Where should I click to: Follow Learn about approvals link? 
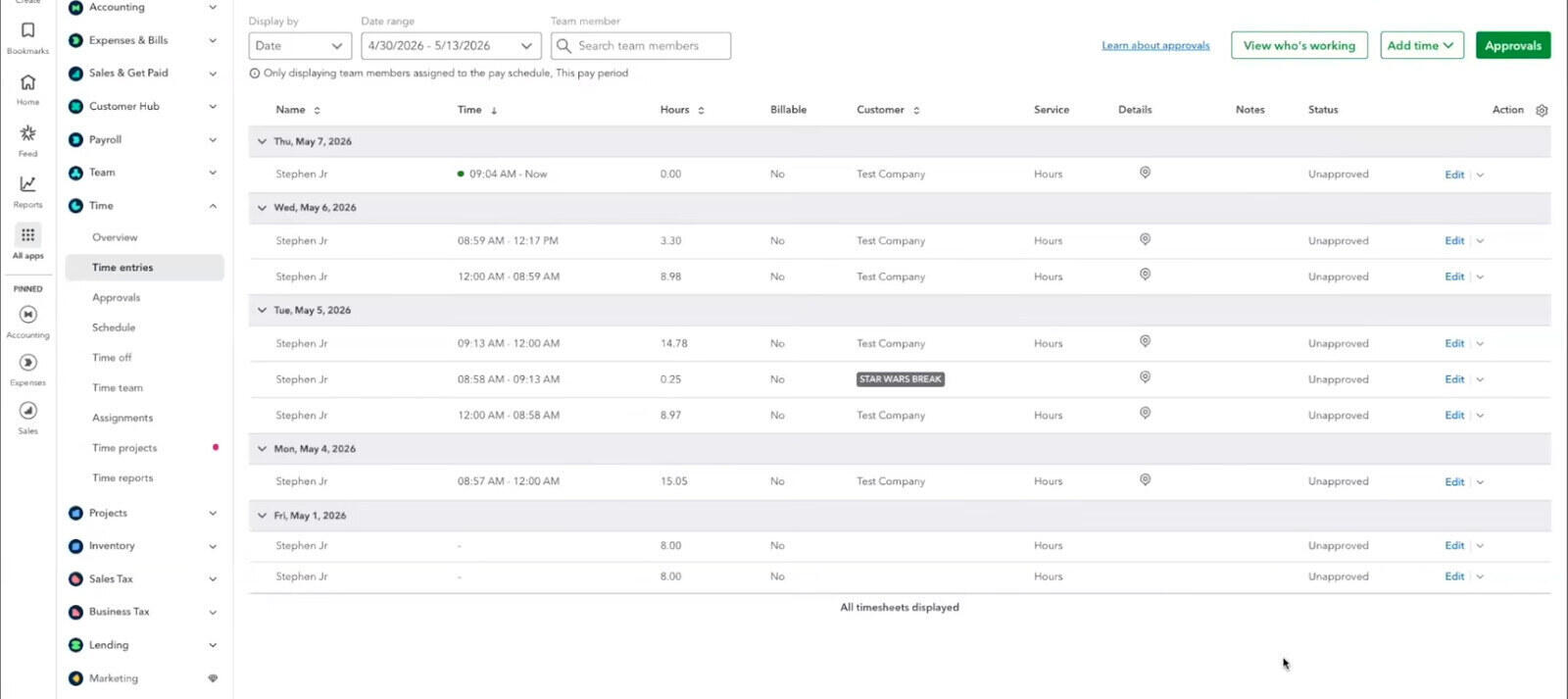tap(1155, 46)
